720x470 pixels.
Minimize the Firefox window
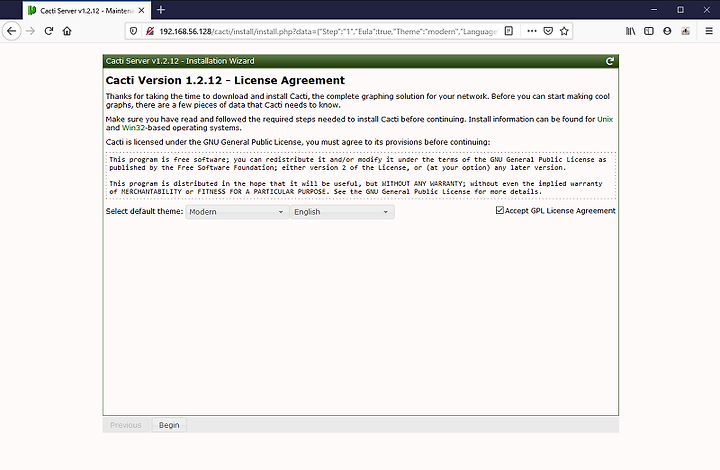pos(654,10)
